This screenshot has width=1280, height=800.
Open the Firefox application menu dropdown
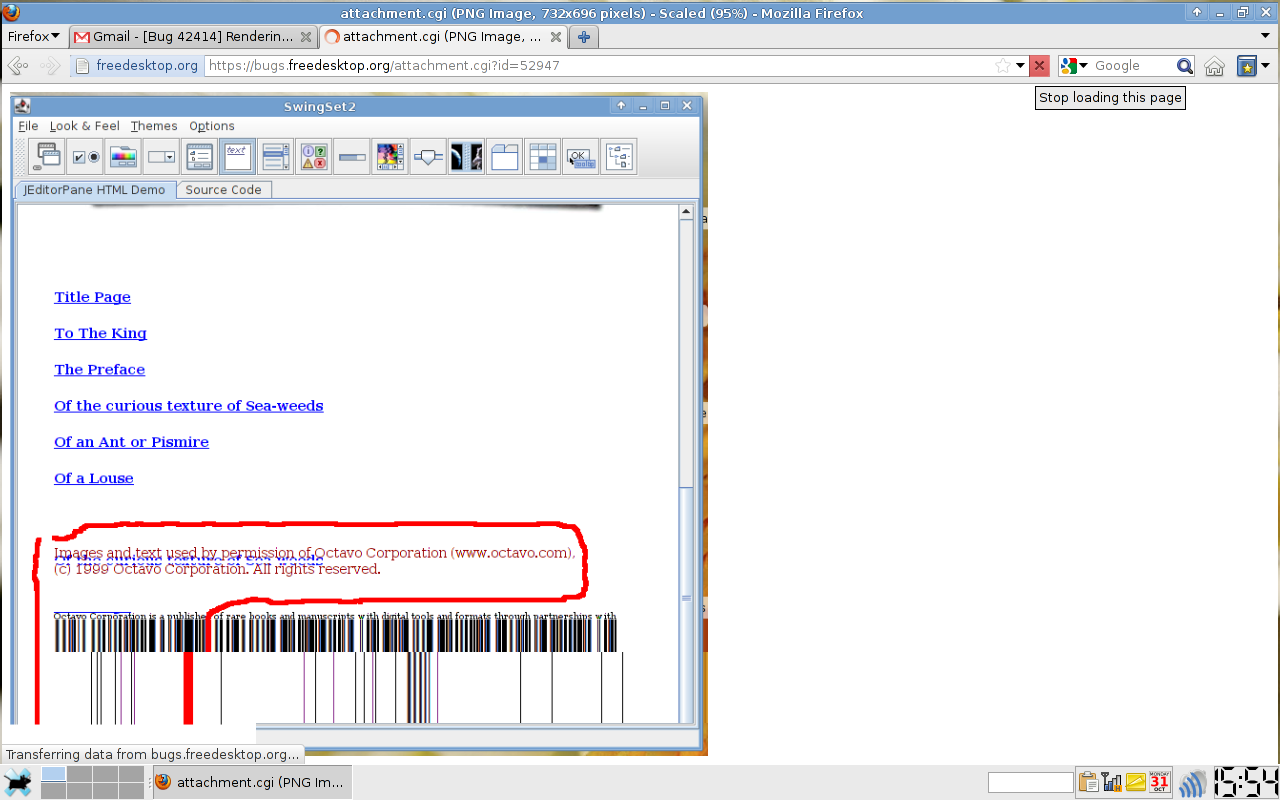(x=33, y=37)
